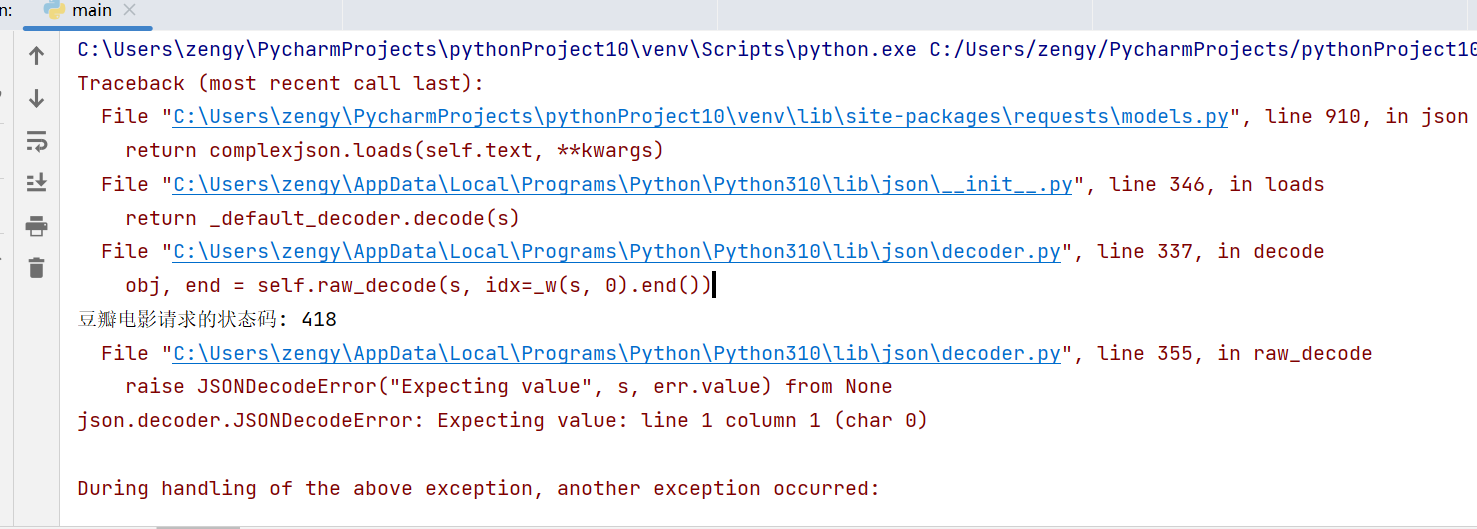The image size is (1477, 529).
Task: Click the Up the Stack Trace arrow
Action: point(37,56)
